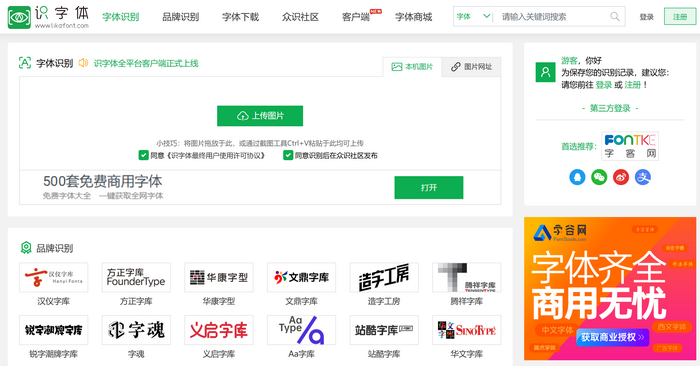
Task: Go to 字体识别 in top navigation
Action: 121,17
